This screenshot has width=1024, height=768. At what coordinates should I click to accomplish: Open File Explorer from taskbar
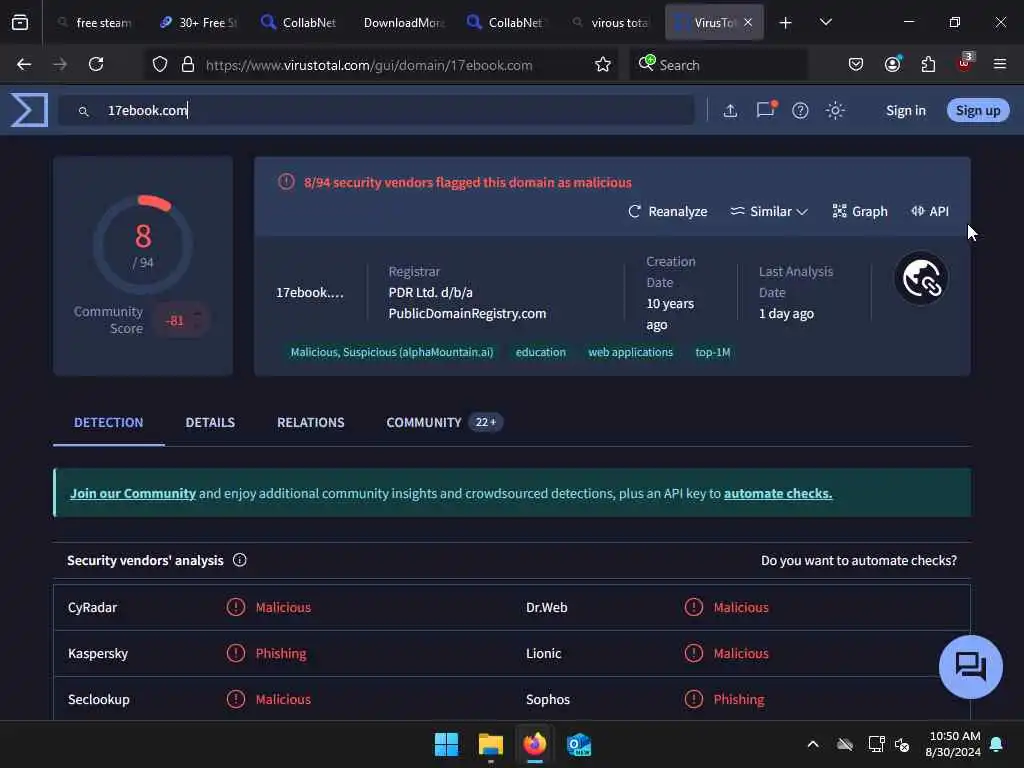tap(490, 744)
